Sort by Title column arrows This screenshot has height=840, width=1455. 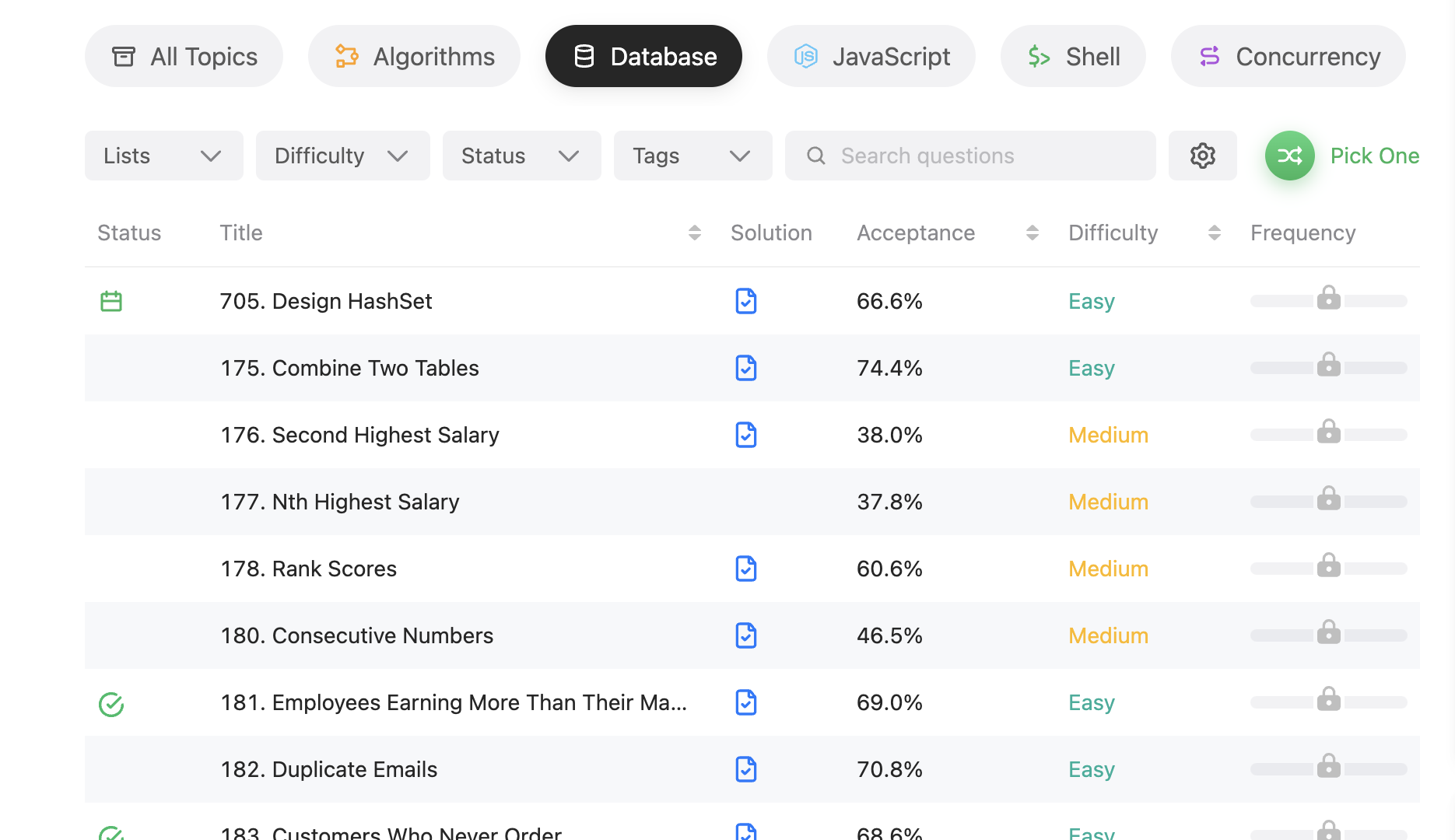click(x=694, y=233)
